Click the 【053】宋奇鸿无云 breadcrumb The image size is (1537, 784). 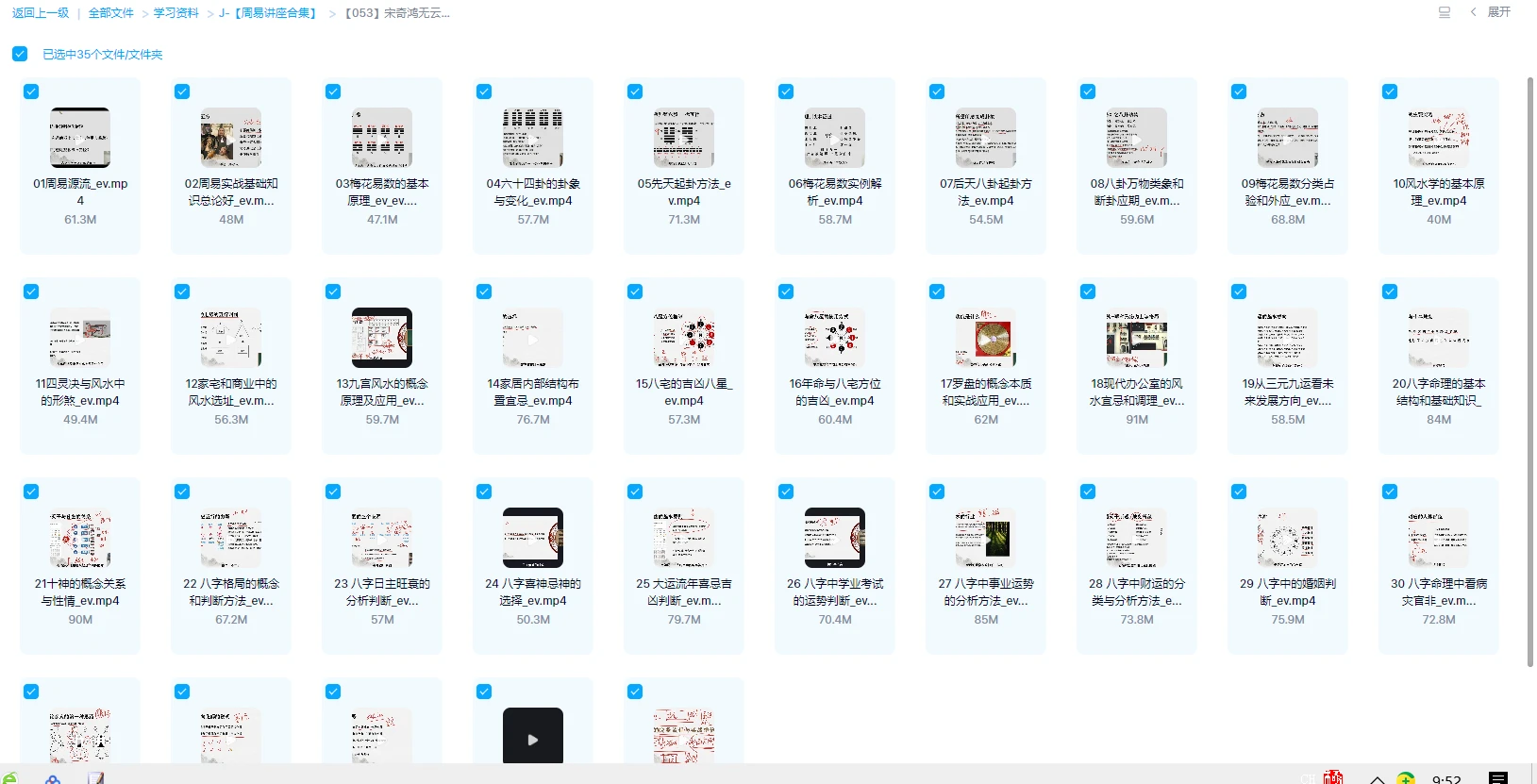tap(396, 13)
